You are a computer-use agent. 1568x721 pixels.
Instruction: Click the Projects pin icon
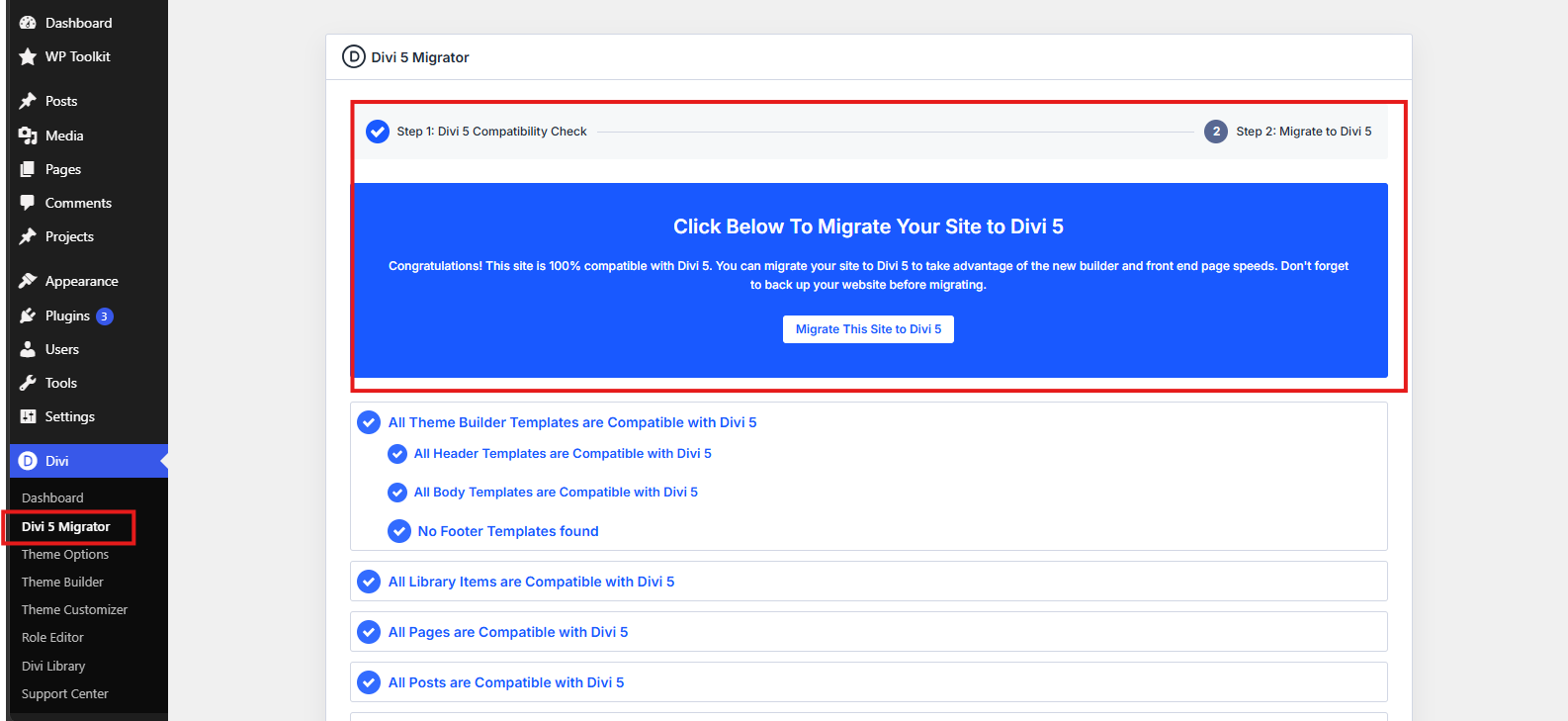pos(28,236)
